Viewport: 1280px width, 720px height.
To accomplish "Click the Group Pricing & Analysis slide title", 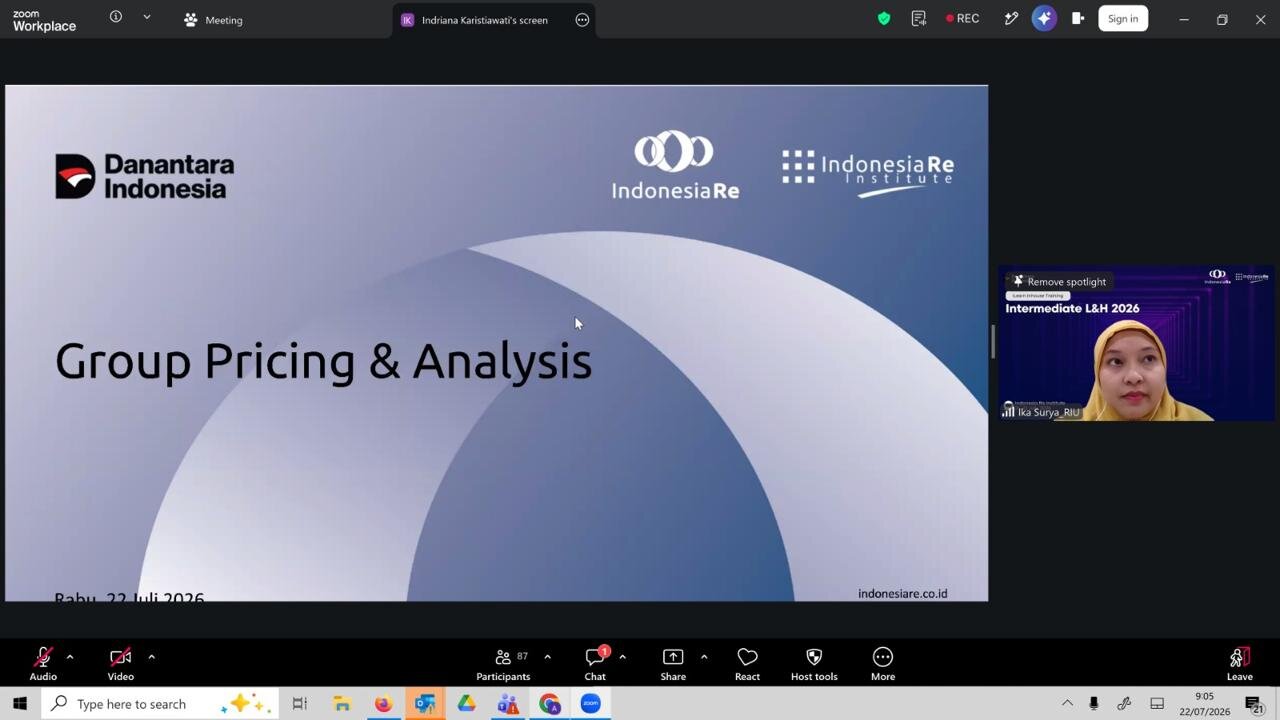I will click(323, 361).
